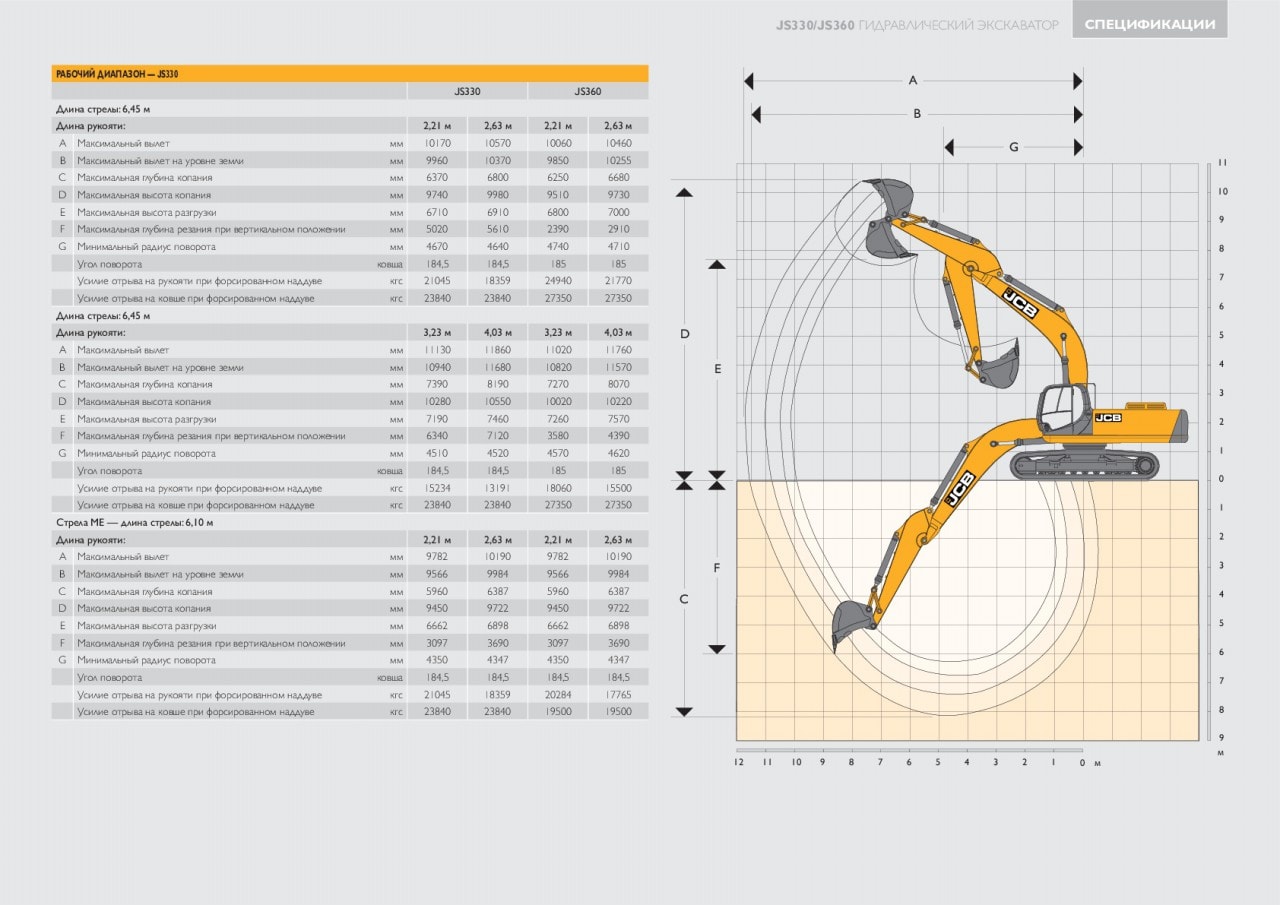Select the value 7390

[x=437, y=384]
